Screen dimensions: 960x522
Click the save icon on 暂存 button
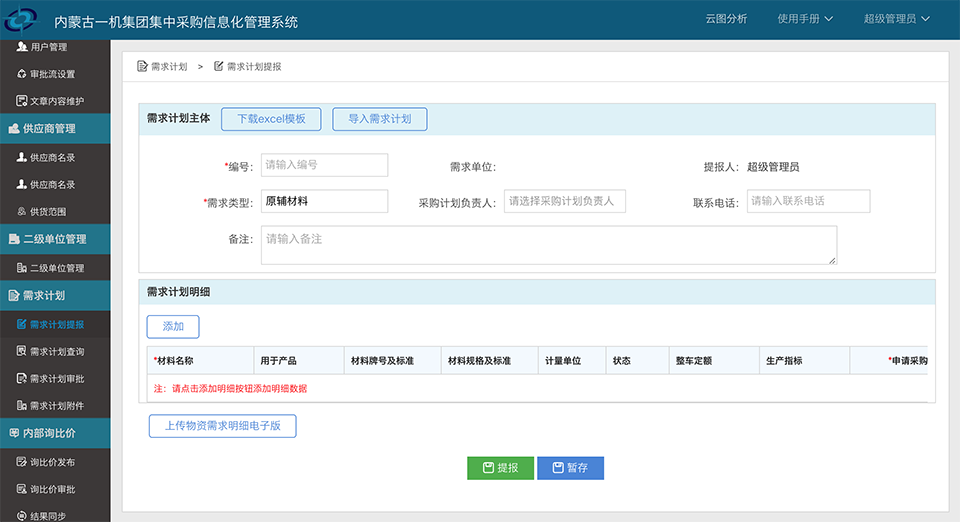tap(558, 468)
